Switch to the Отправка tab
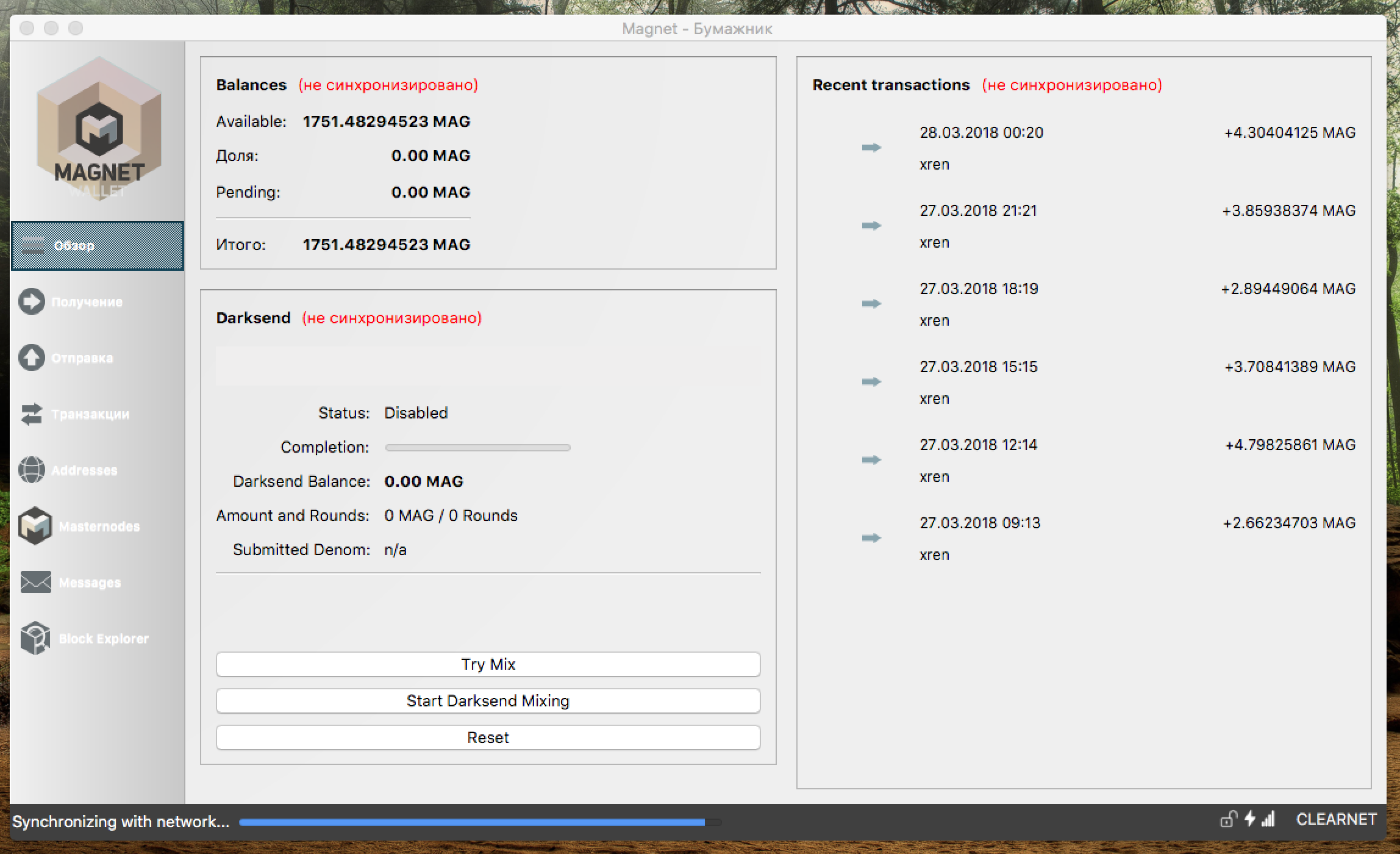This screenshot has height=854, width=1400. (97, 358)
